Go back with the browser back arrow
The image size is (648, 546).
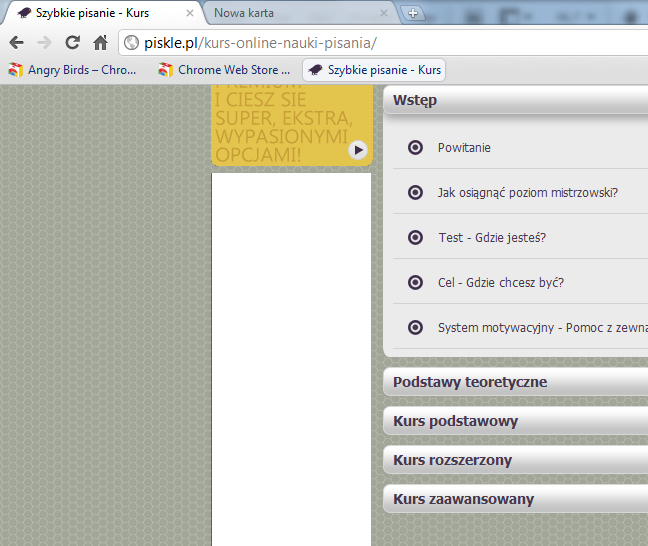(17, 43)
